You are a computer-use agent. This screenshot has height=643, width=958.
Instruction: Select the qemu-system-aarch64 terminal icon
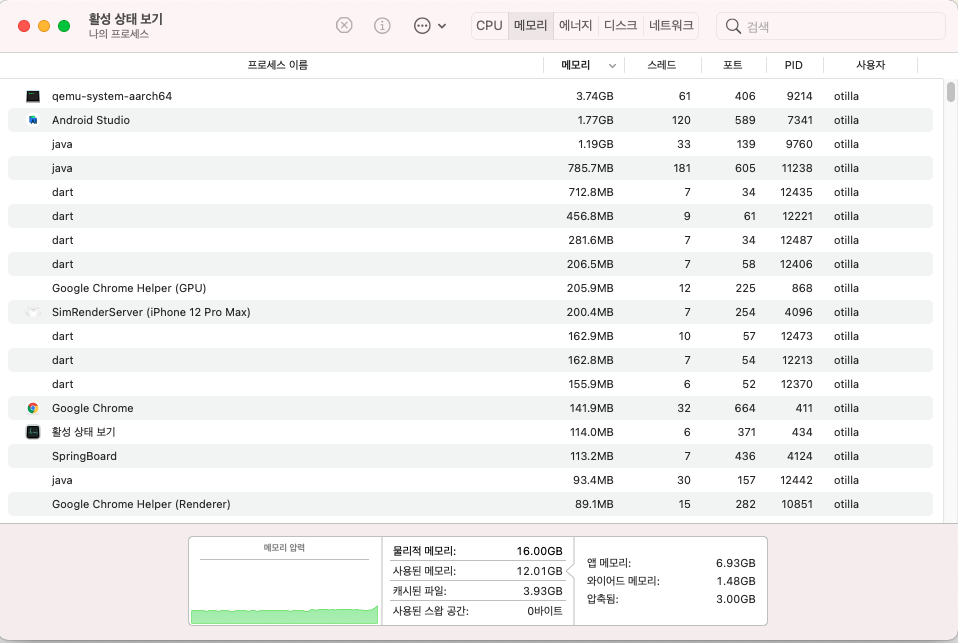(x=33, y=96)
